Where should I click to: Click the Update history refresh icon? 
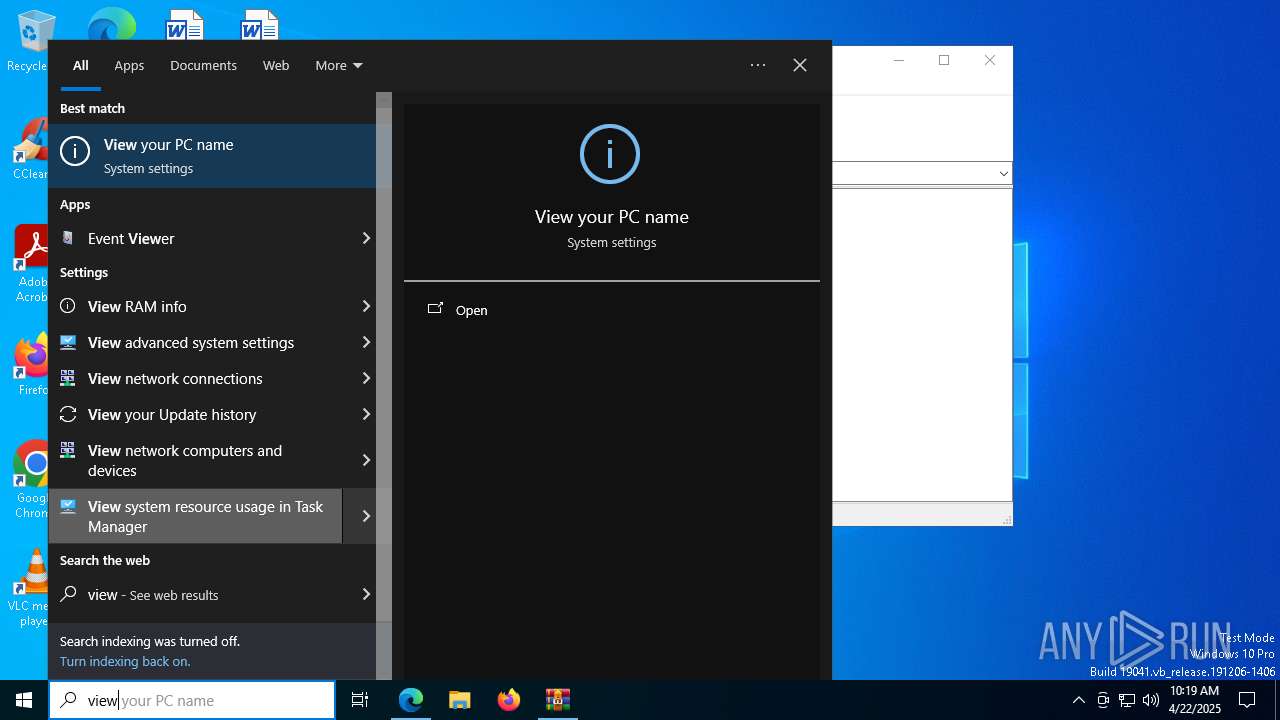(68, 414)
